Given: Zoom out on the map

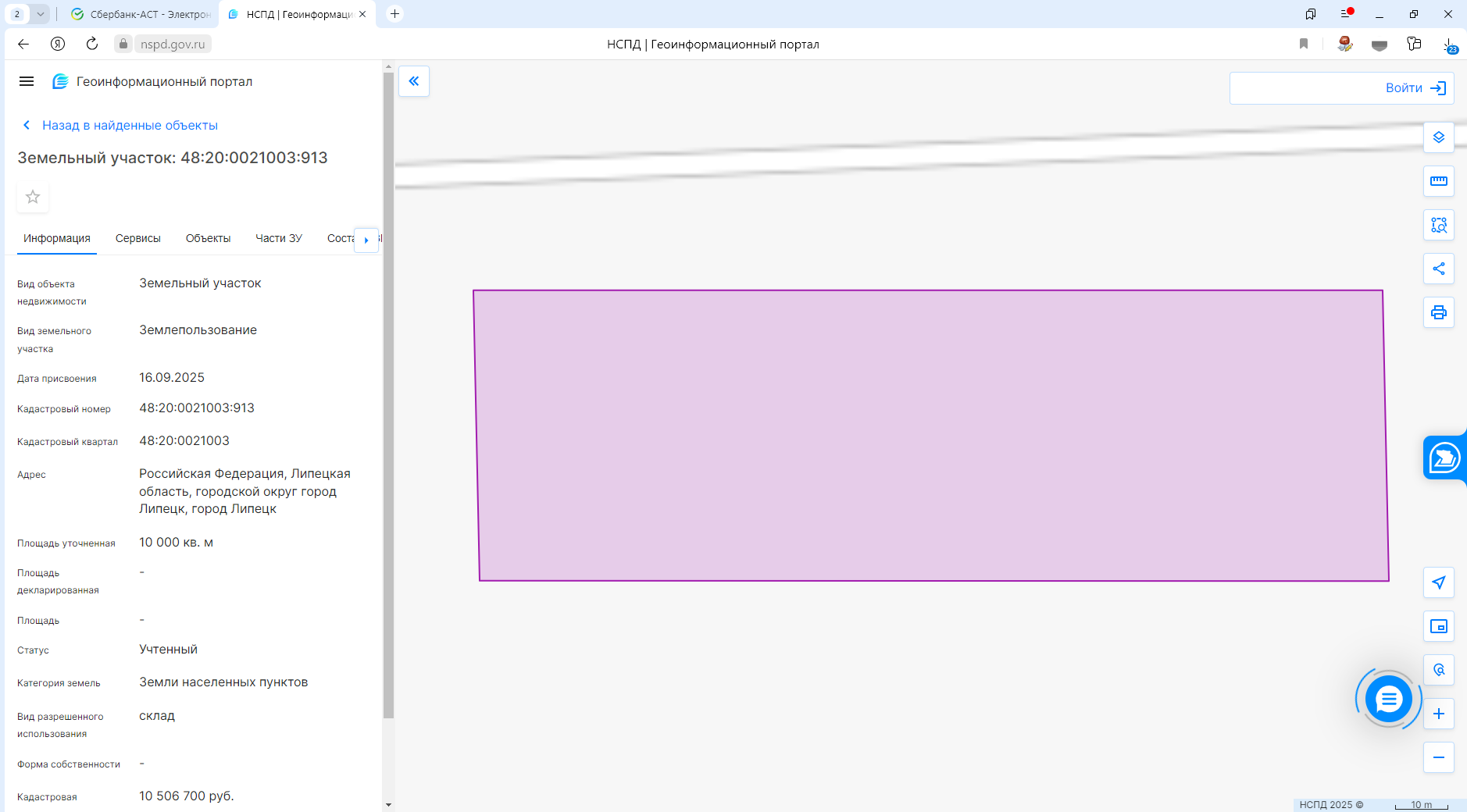Looking at the screenshot, I should click(x=1438, y=757).
